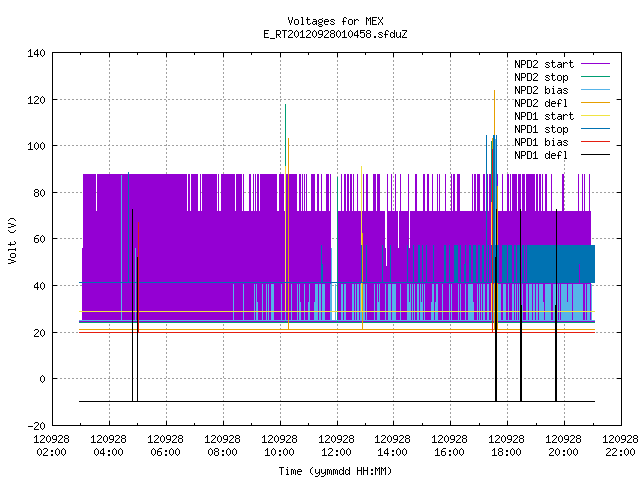640x480 pixels.
Task: Select the filename E_RT20120928010458.sfduZ
Action: (x=335, y=34)
